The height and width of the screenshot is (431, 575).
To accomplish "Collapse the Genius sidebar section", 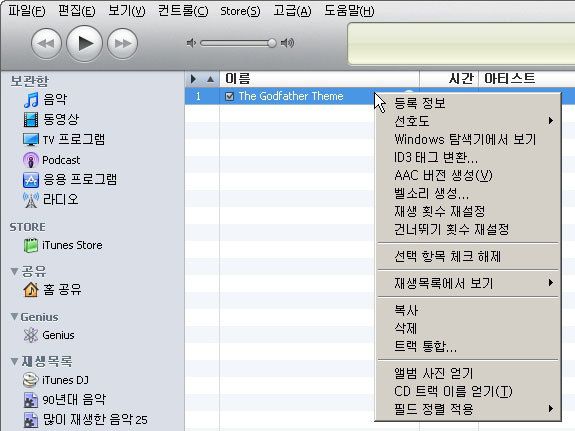I will (x=14, y=317).
